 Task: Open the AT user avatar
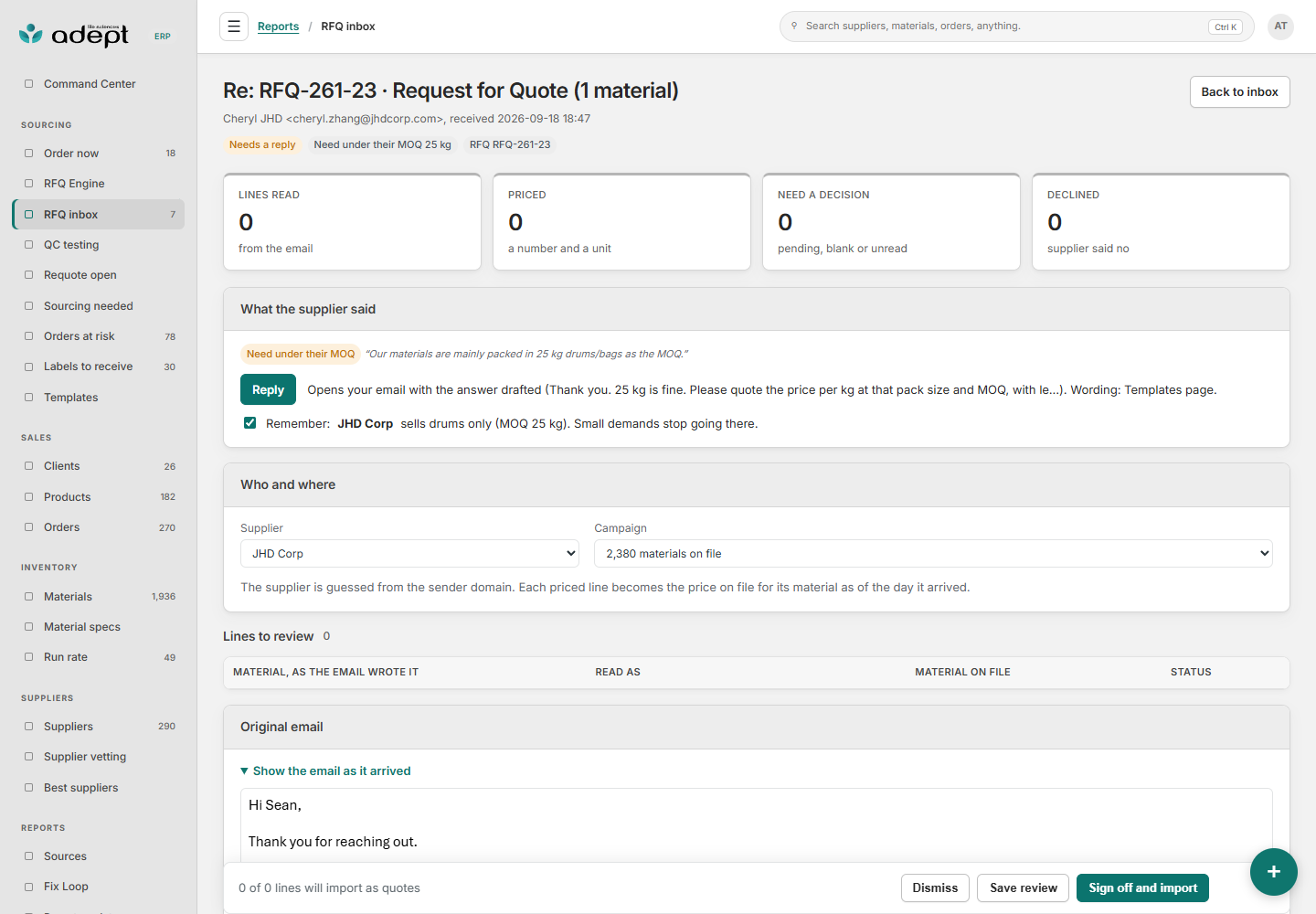tap(1280, 27)
